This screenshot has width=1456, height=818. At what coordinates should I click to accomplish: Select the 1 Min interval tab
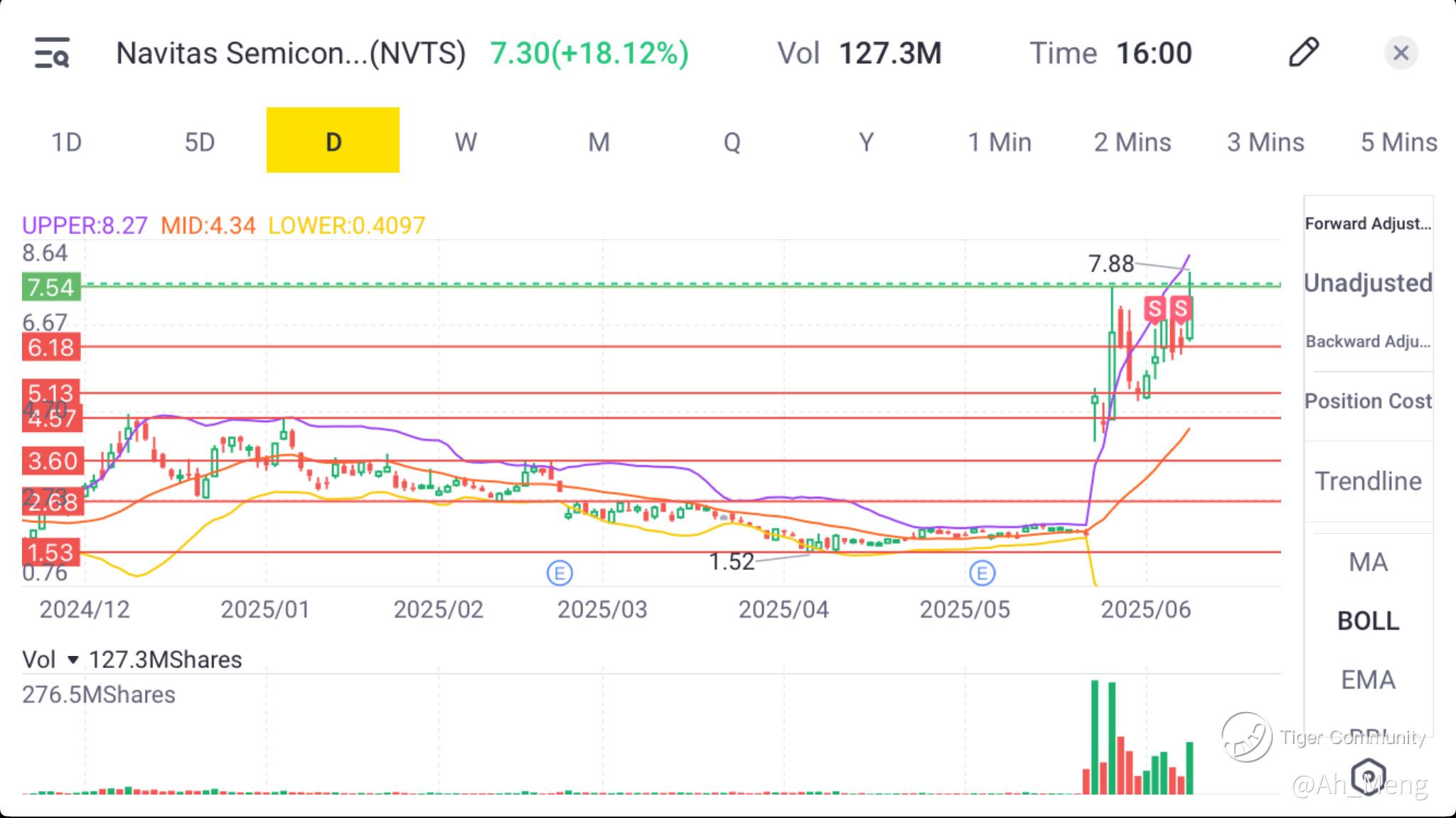[999, 142]
